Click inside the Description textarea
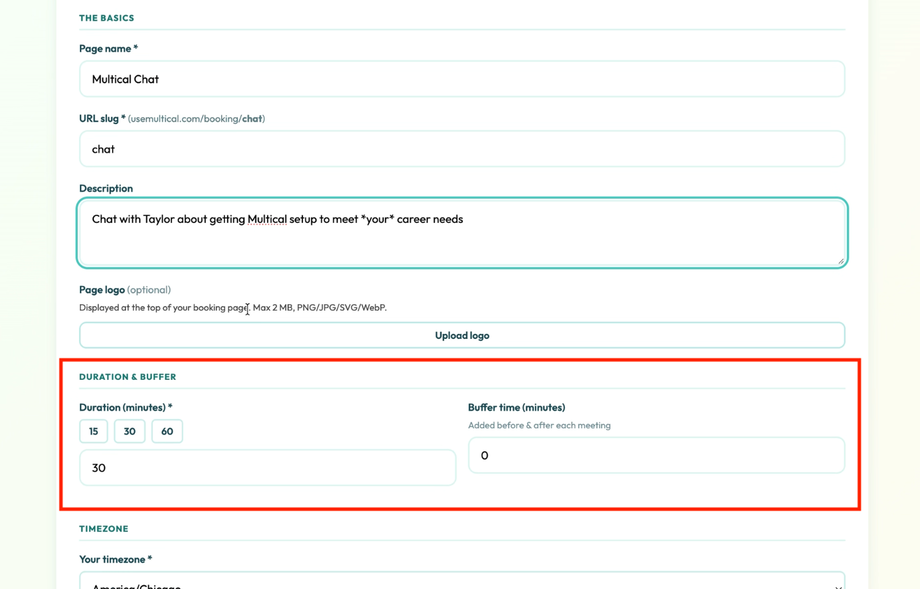 [x=462, y=230]
